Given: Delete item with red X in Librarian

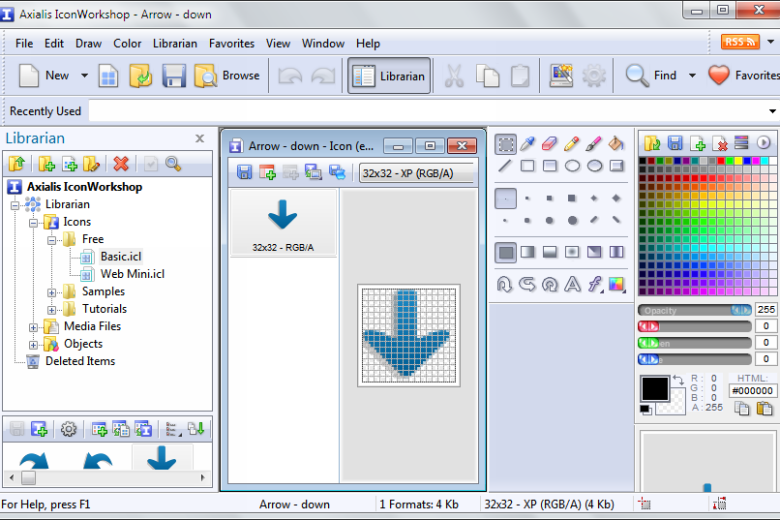Looking at the screenshot, I should 121,164.
